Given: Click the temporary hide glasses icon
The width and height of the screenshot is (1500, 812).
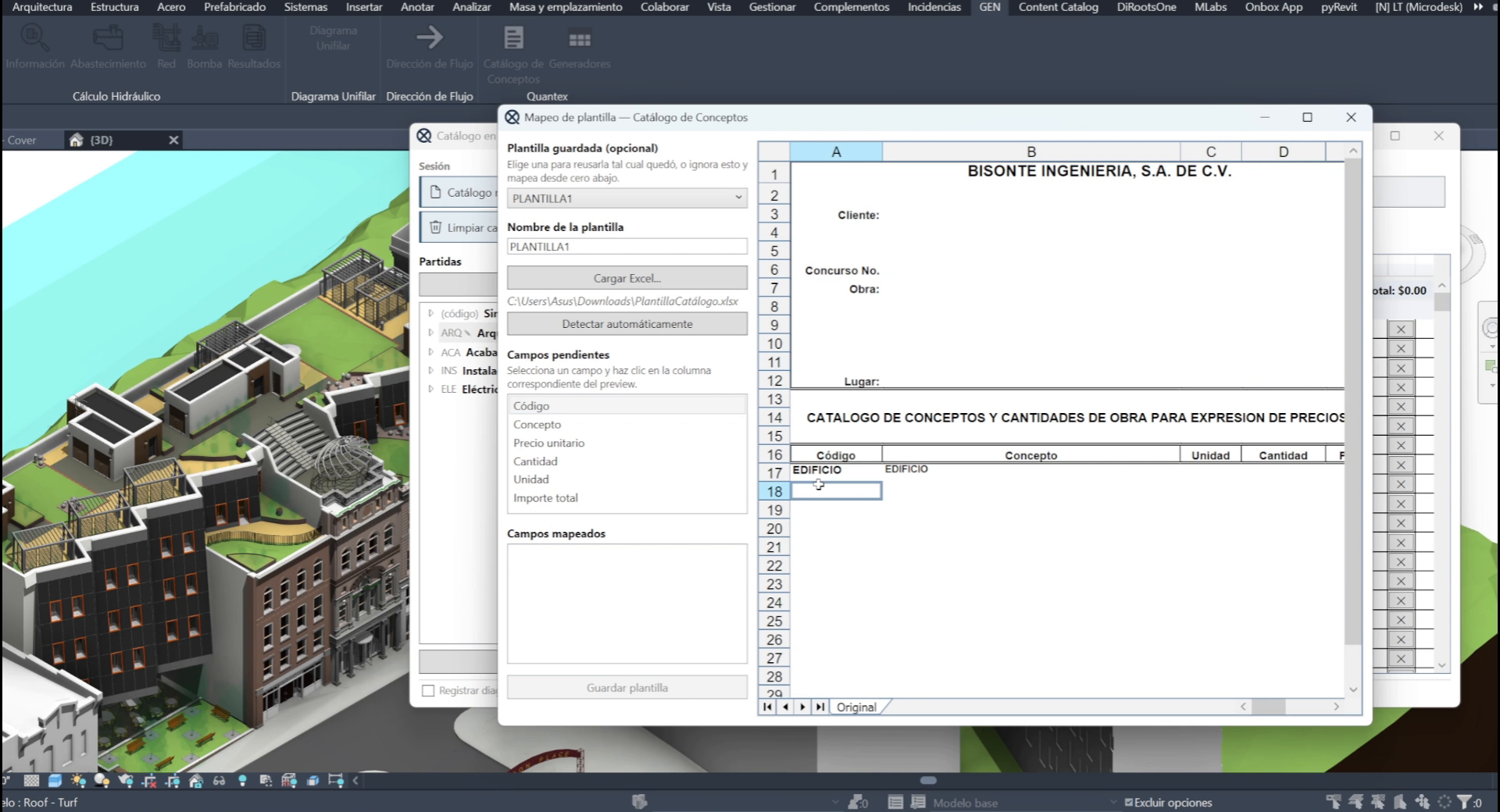Looking at the screenshot, I should 219,780.
